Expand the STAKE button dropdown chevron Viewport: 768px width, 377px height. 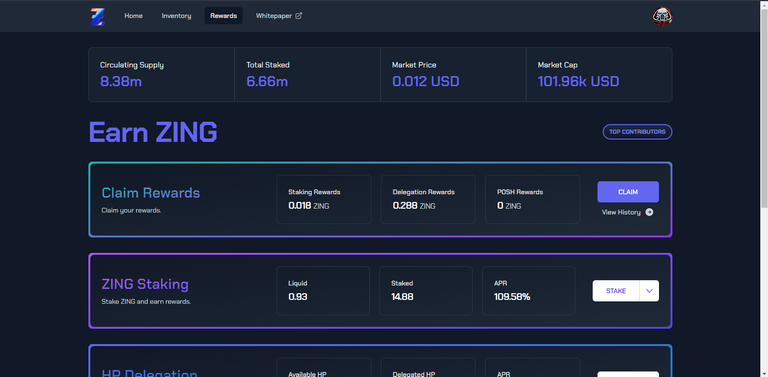[649, 291]
